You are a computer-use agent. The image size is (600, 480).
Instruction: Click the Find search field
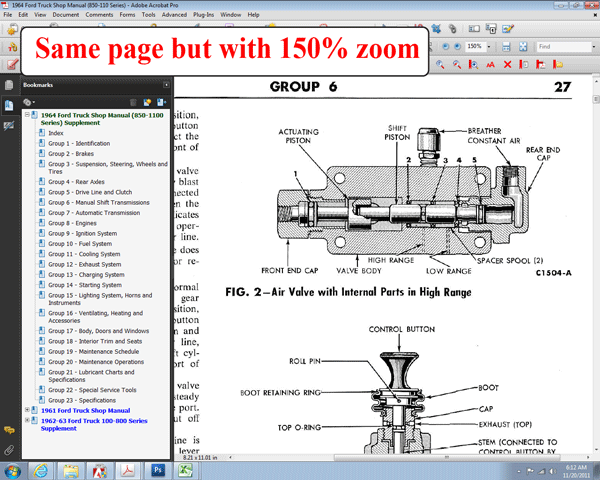point(563,46)
